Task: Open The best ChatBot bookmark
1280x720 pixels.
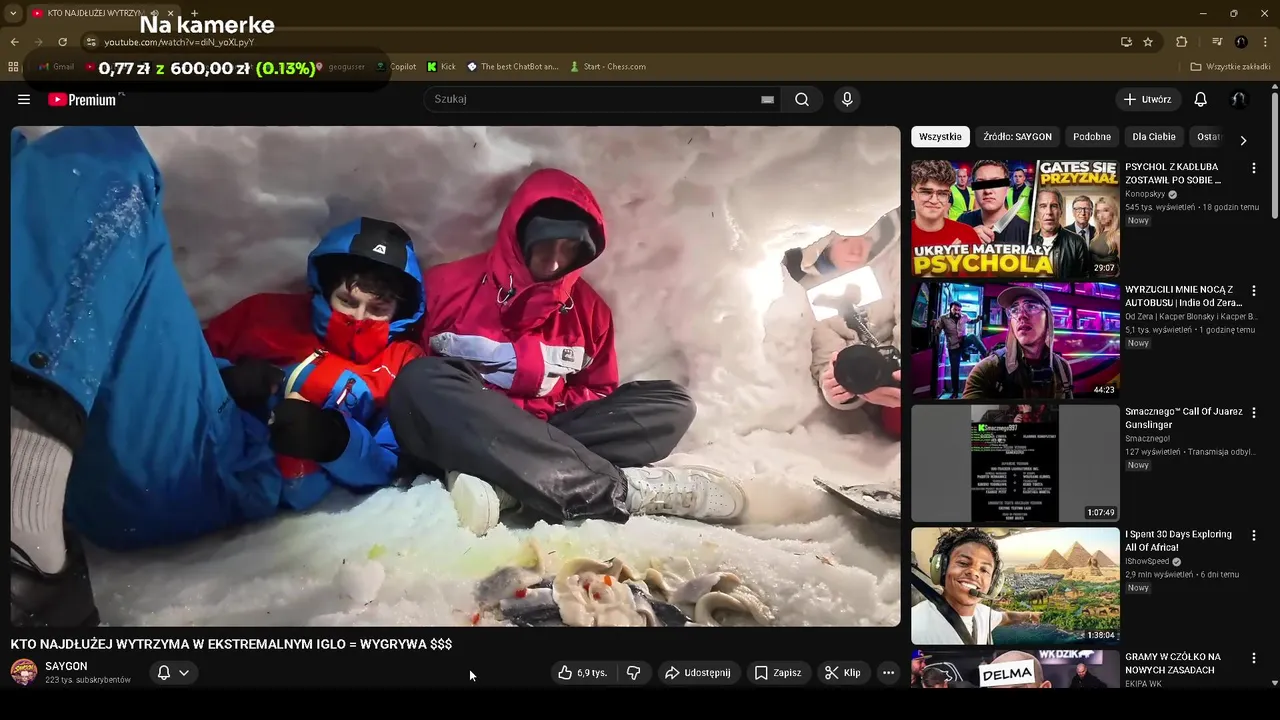Action: (x=513, y=67)
